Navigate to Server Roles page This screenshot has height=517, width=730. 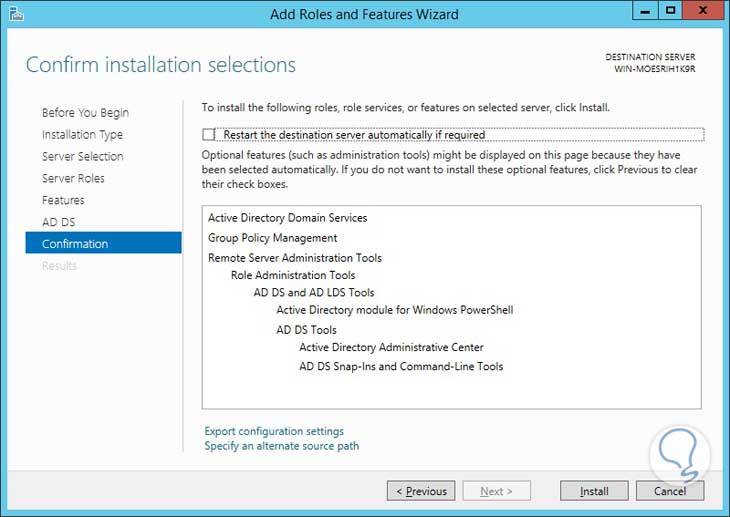tap(73, 179)
